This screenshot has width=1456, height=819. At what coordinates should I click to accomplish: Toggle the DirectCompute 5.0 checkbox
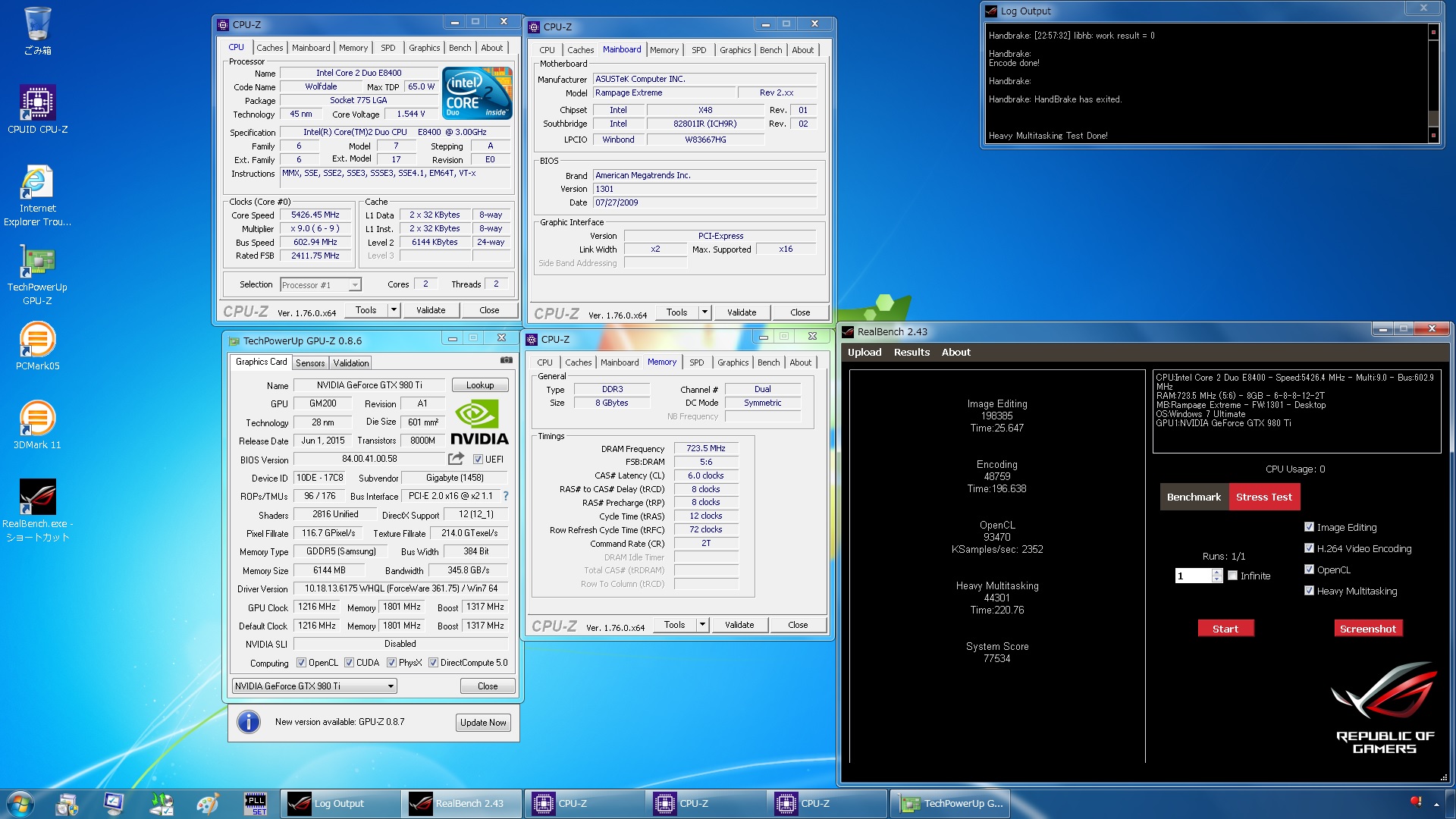tap(433, 663)
